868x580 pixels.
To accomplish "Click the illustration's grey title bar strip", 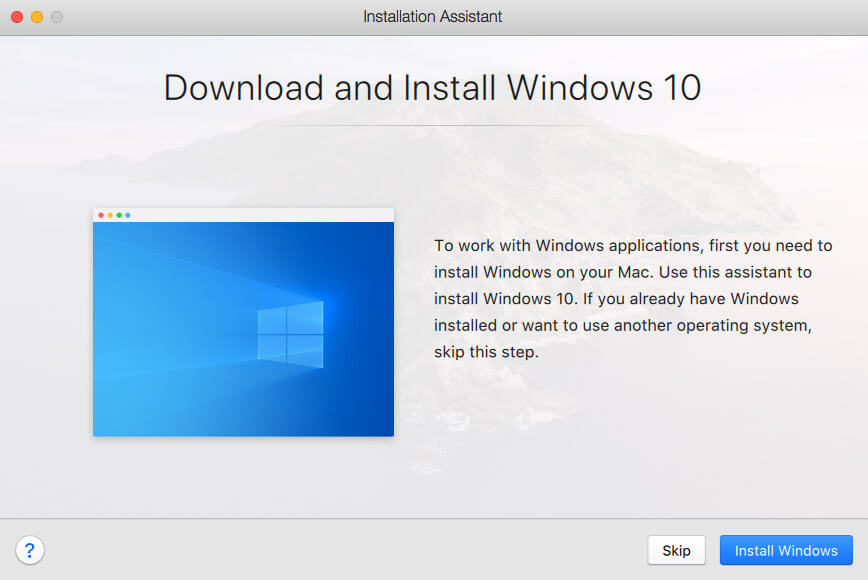I will [x=244, y=215].
